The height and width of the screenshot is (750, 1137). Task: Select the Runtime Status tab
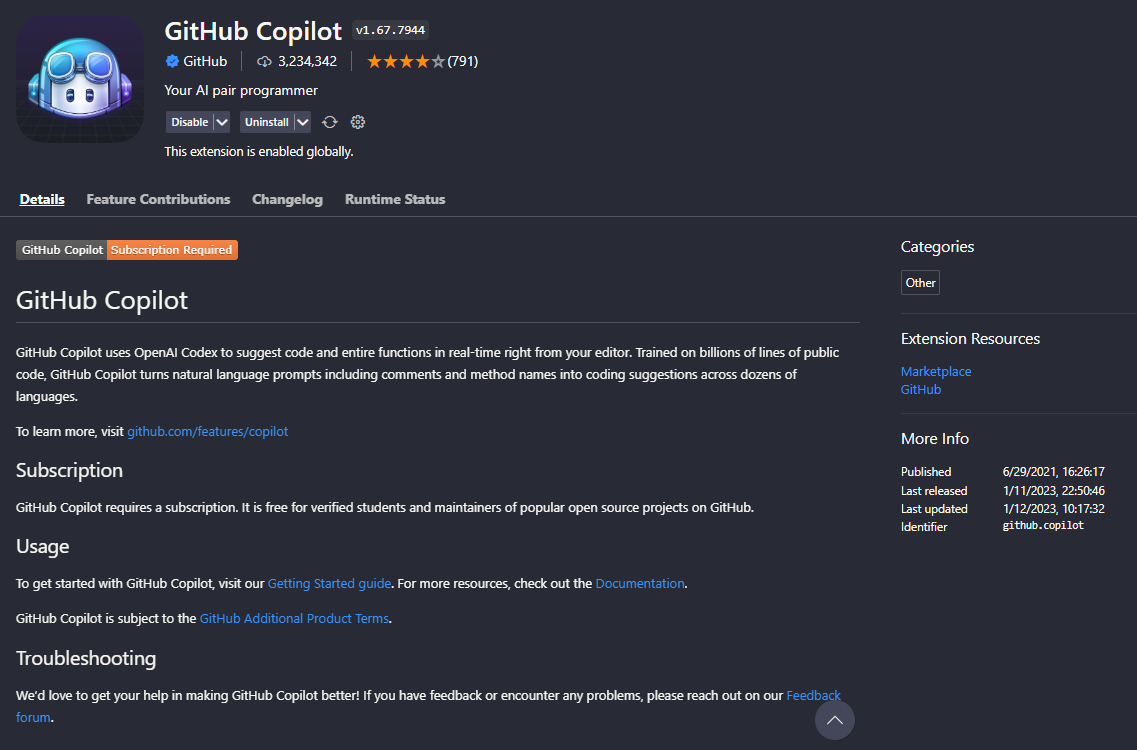pos(395,199)
